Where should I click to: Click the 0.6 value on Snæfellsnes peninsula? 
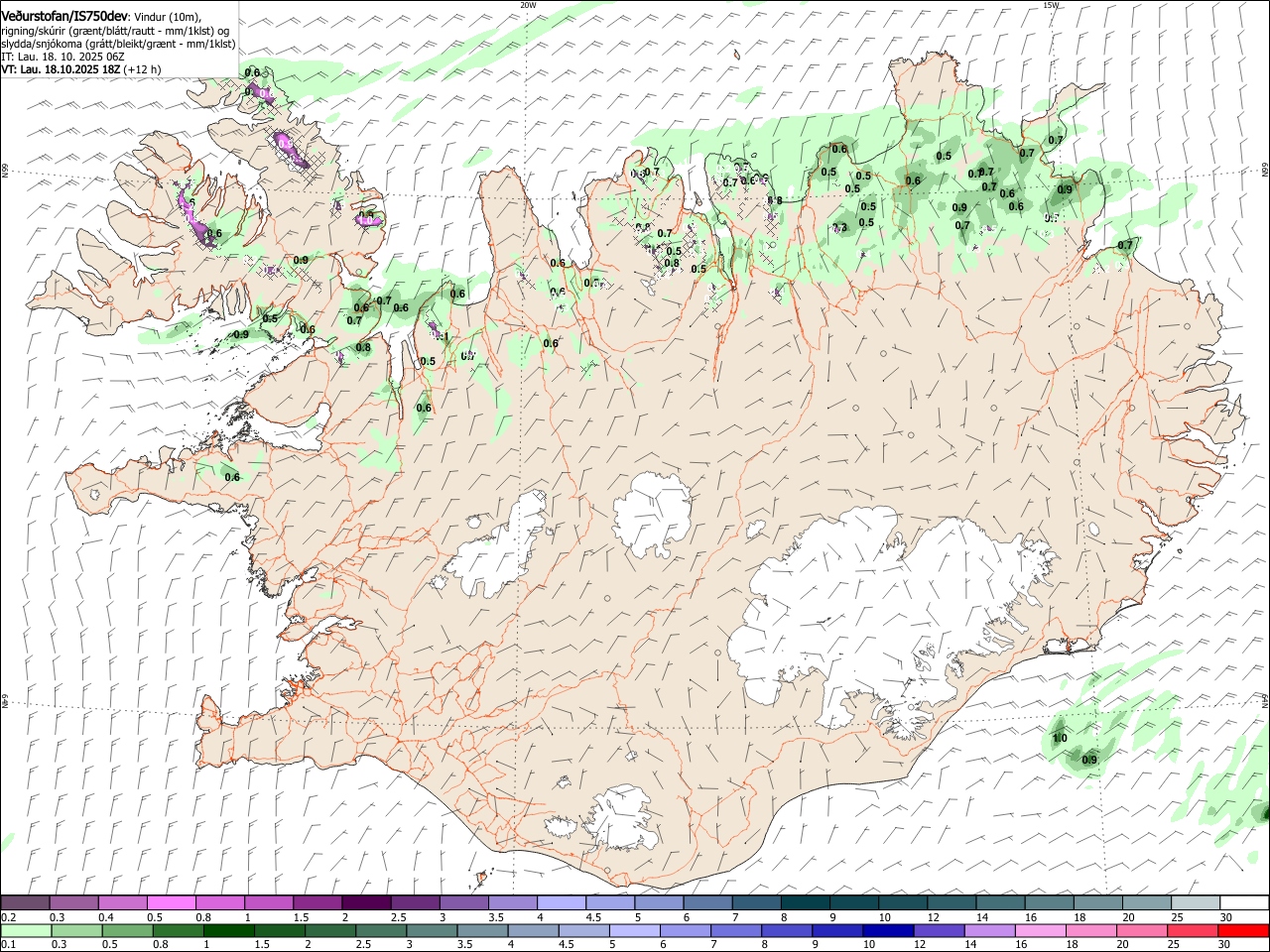(x=232, y=477)
